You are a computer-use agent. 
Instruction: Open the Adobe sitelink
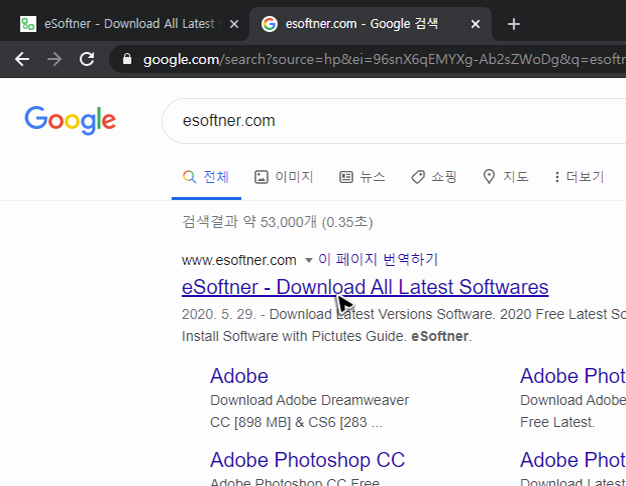coord(239,376)
